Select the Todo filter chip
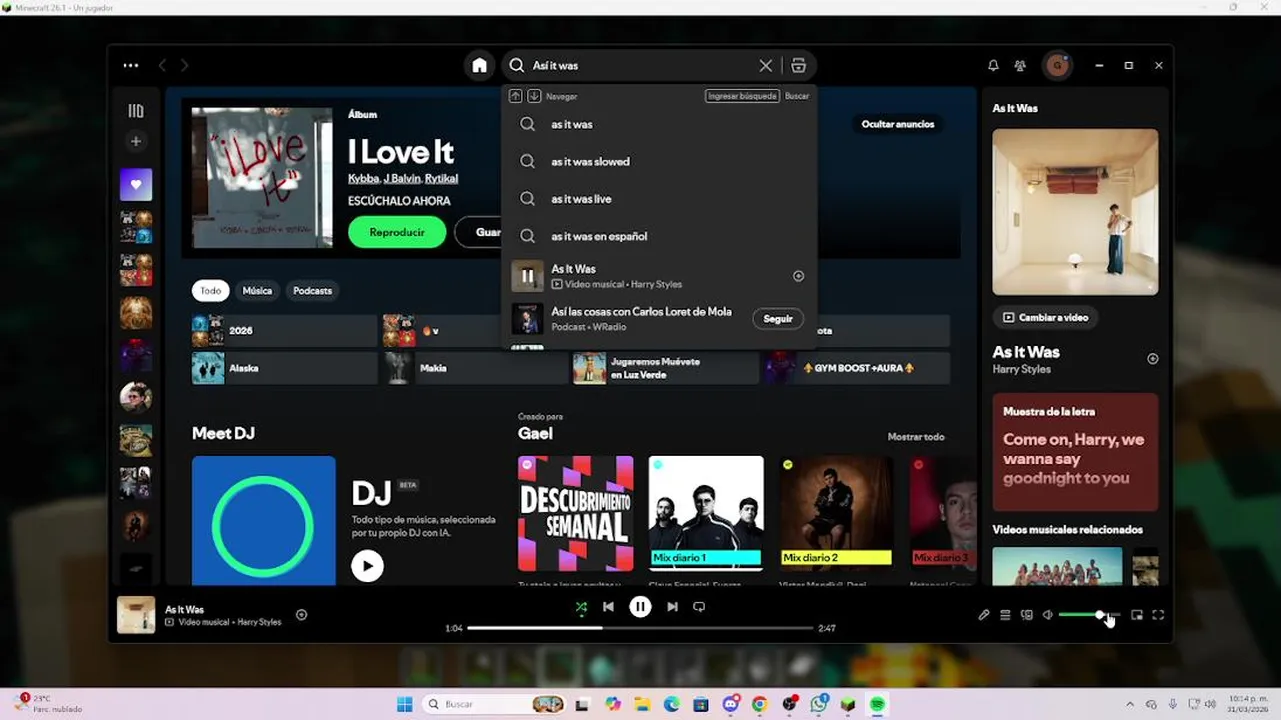This screenshot has width=1281, height=720. 210,291
